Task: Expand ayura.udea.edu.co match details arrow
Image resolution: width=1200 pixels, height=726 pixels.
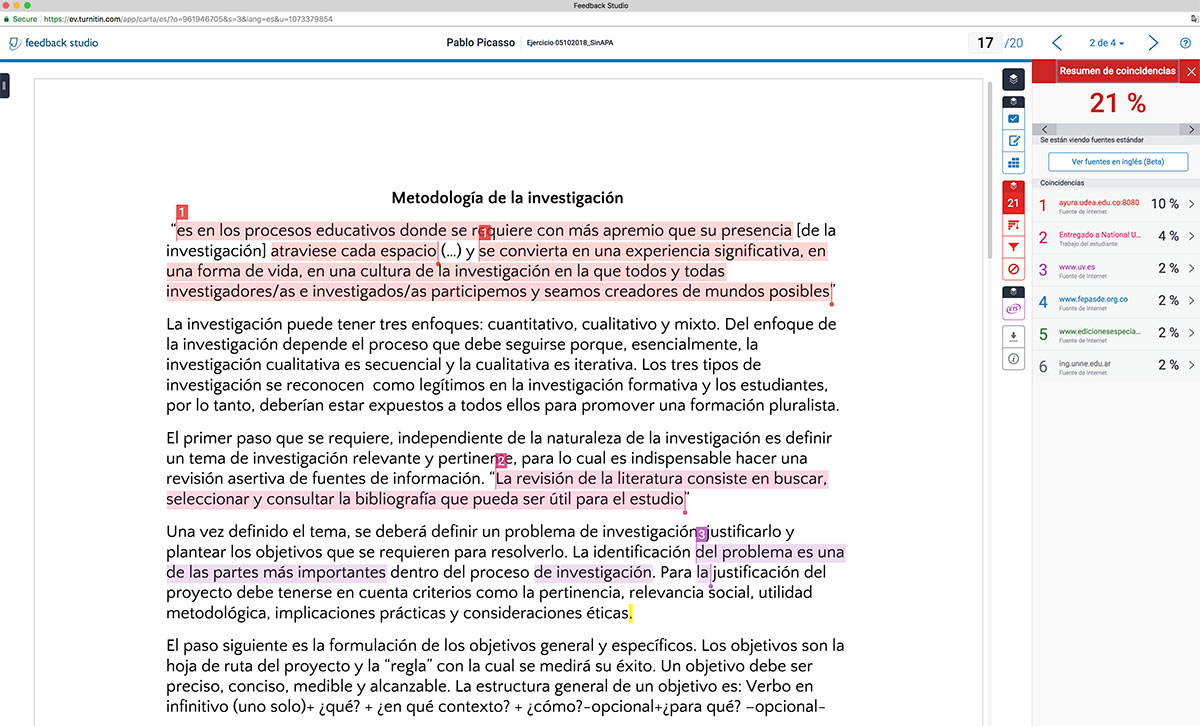Action: click(1191, 204)
